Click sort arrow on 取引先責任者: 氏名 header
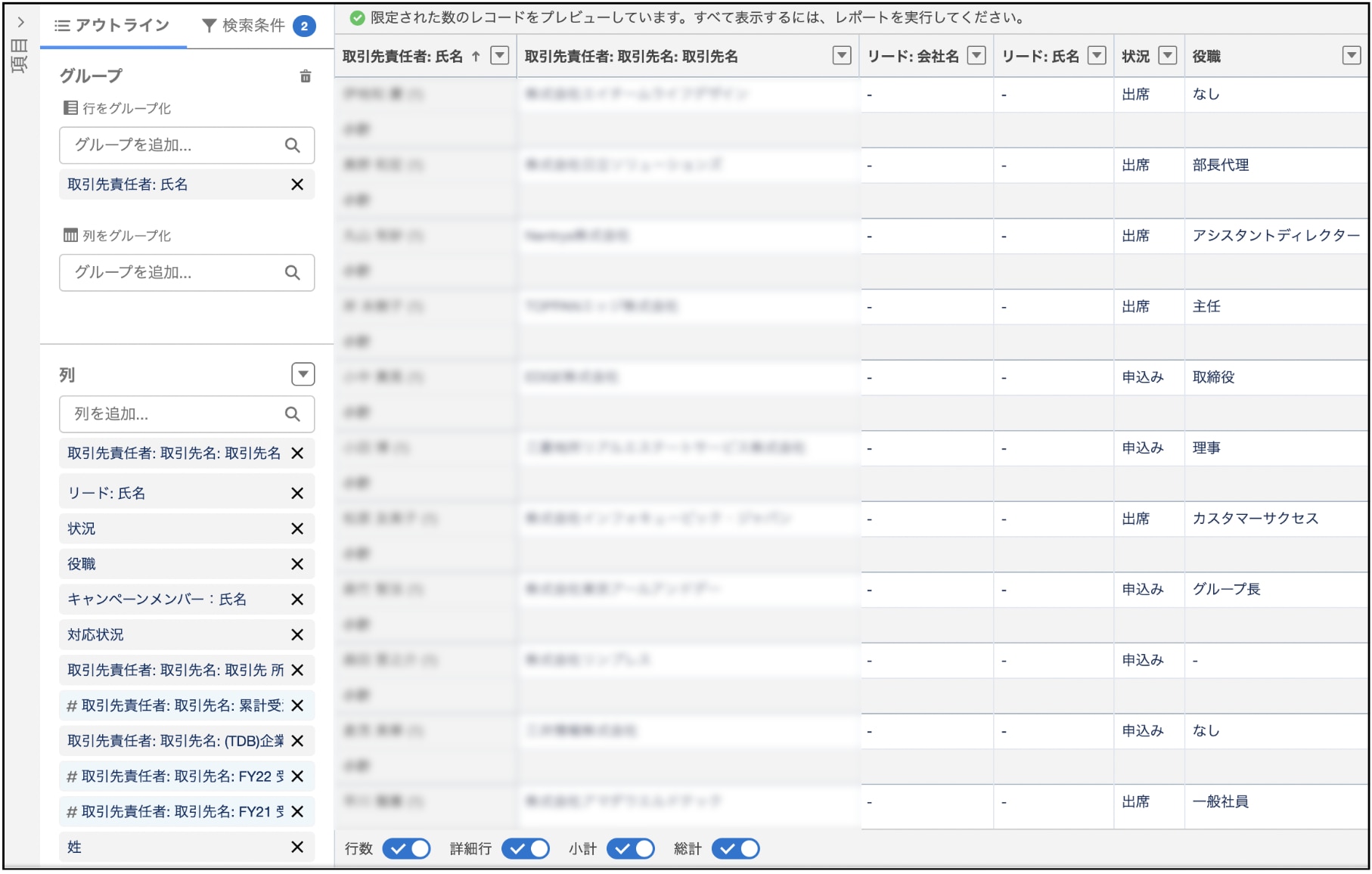 coord(476,56)
